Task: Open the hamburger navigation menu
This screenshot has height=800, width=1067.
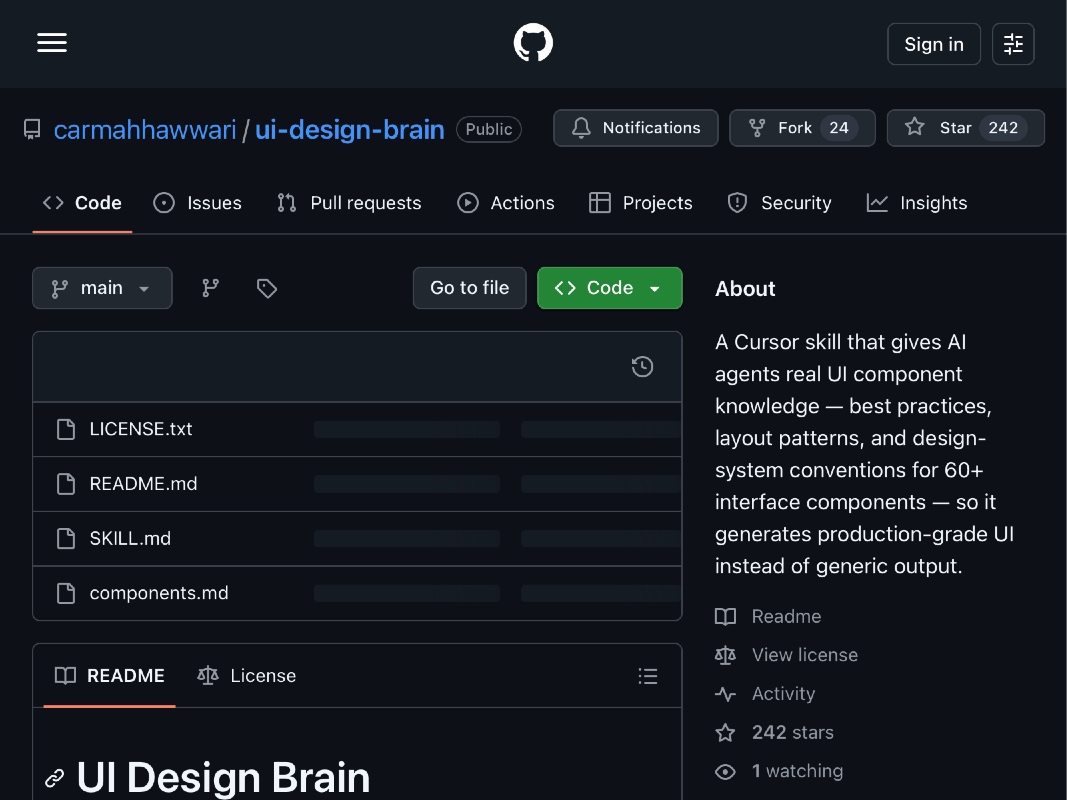Action: point(52,43)
